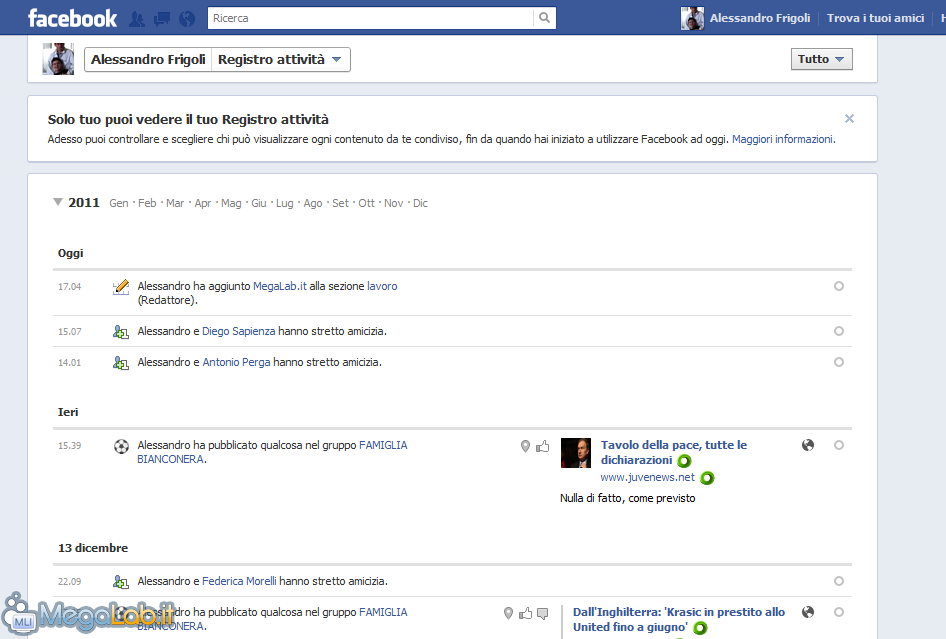Open the friend requests icon in the top bar
This screenshot has width=946, height=639.
[x=137, y=19]
